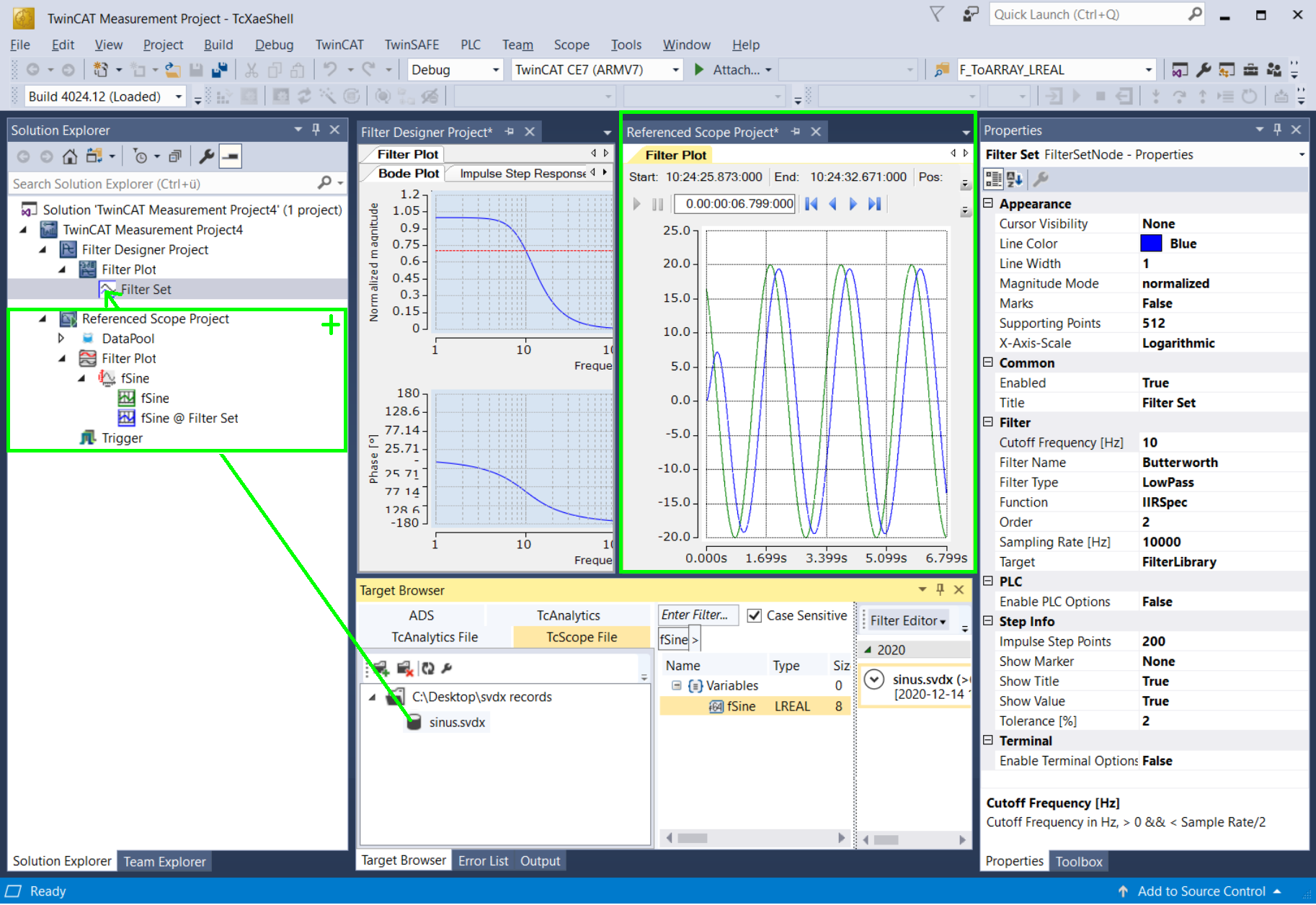Click the Enter Filter field
This screenshot has width=1316, height=905.
[698, 615]
